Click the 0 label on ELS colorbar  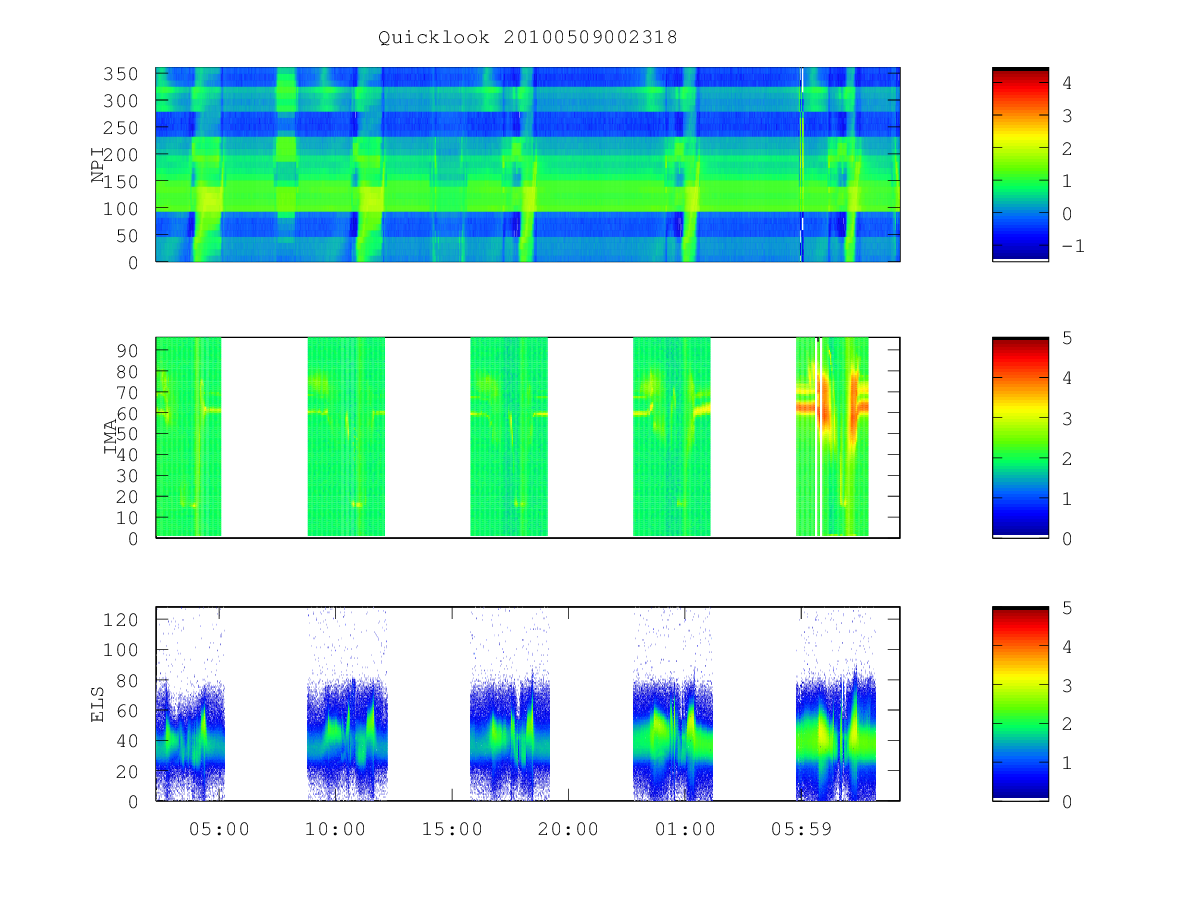(1067, 801)
